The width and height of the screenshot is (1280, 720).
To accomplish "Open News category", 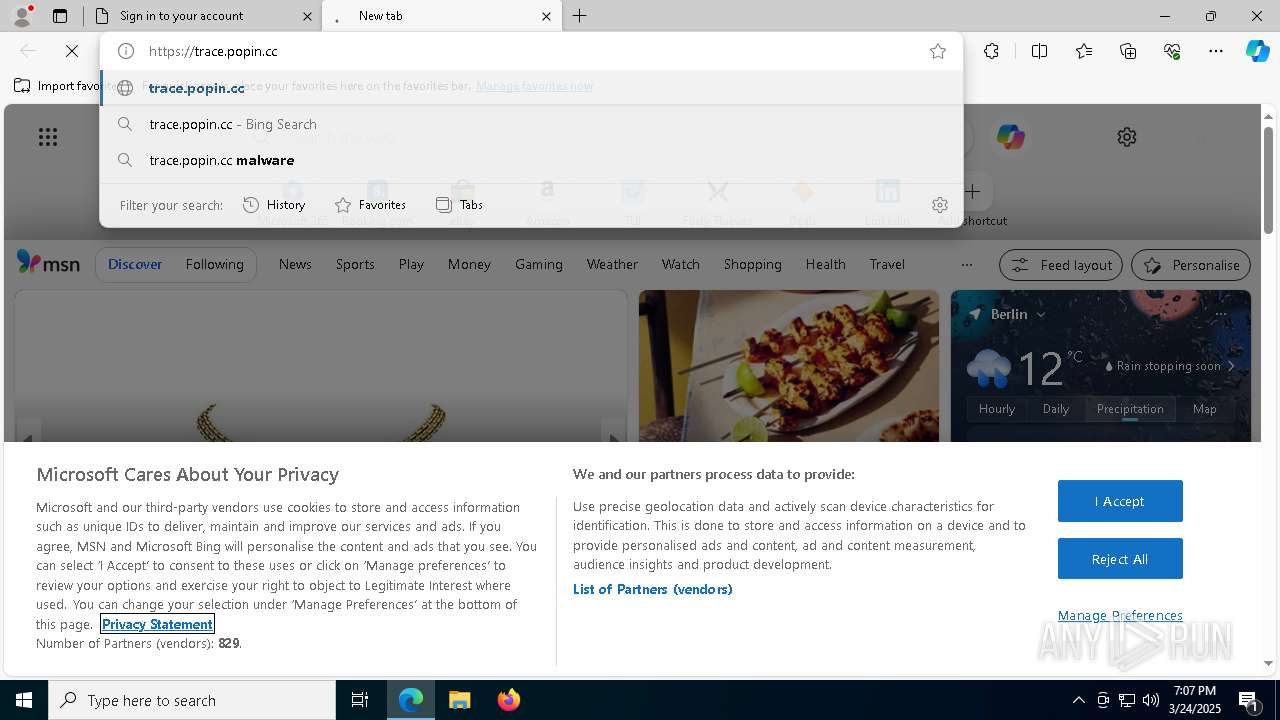I will pyautogui.click(x=295, y=264).
